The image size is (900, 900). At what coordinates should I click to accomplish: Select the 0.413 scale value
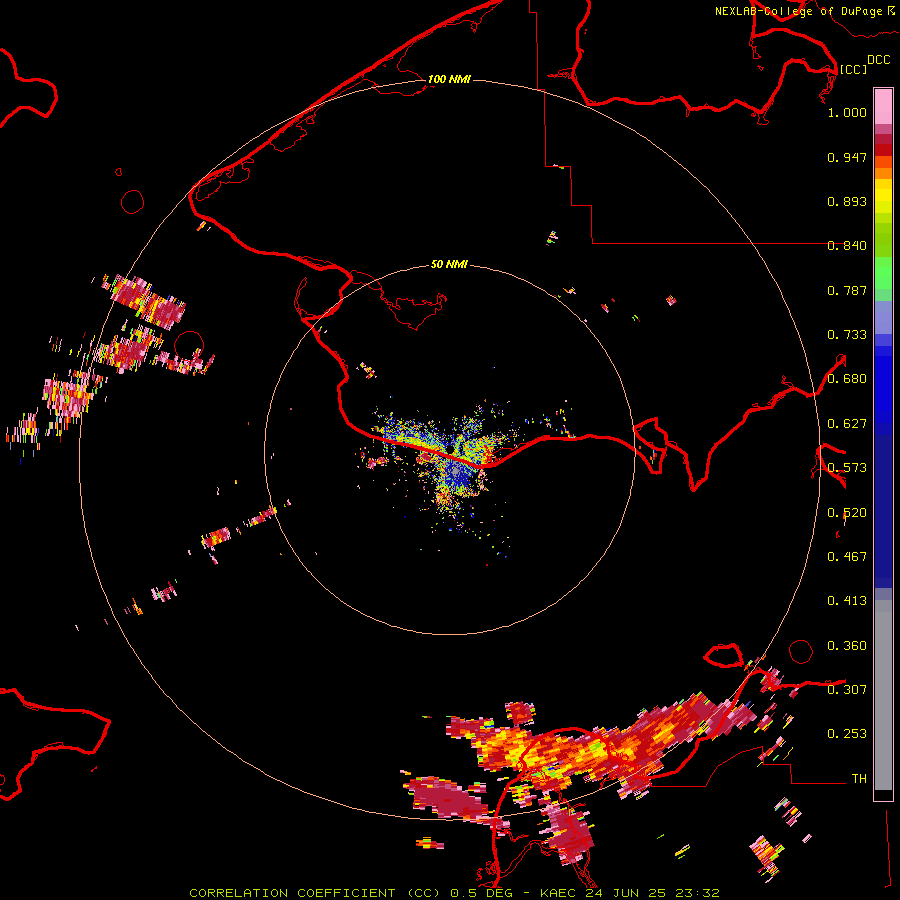point(847,601)
